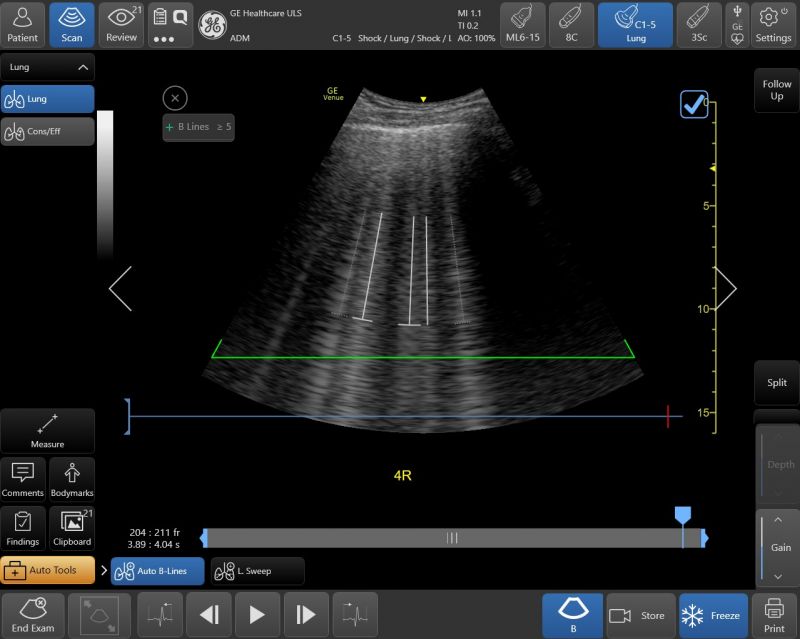Viewport: 800px width, 639px height.
Task: Step forward one frame
Action: 306,615
